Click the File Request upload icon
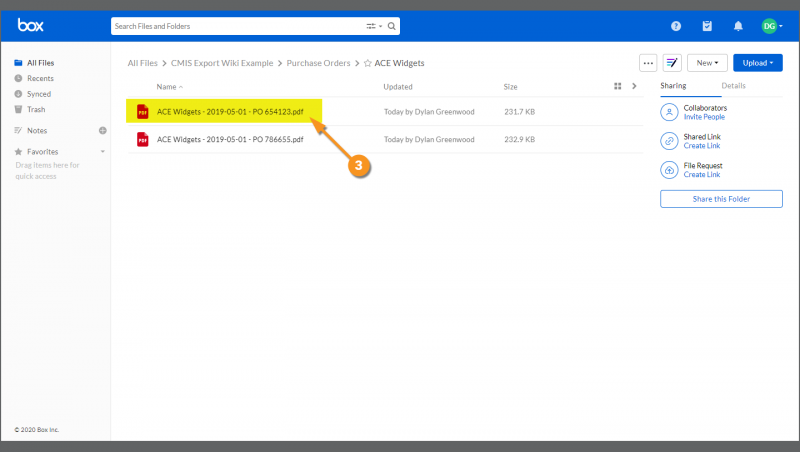 pyautogui.click(x=669, y=170)
